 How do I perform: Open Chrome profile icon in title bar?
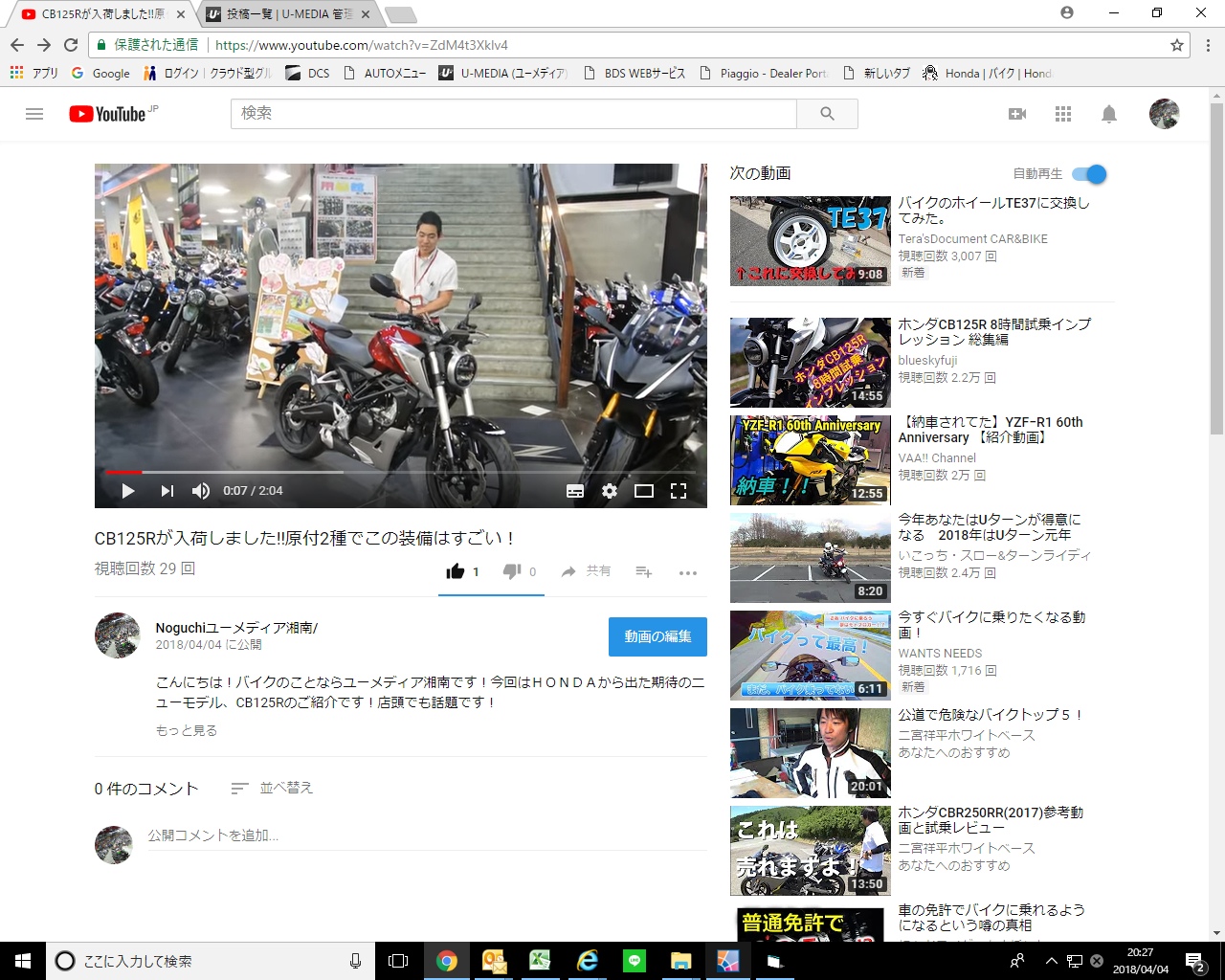[1067, 12]
